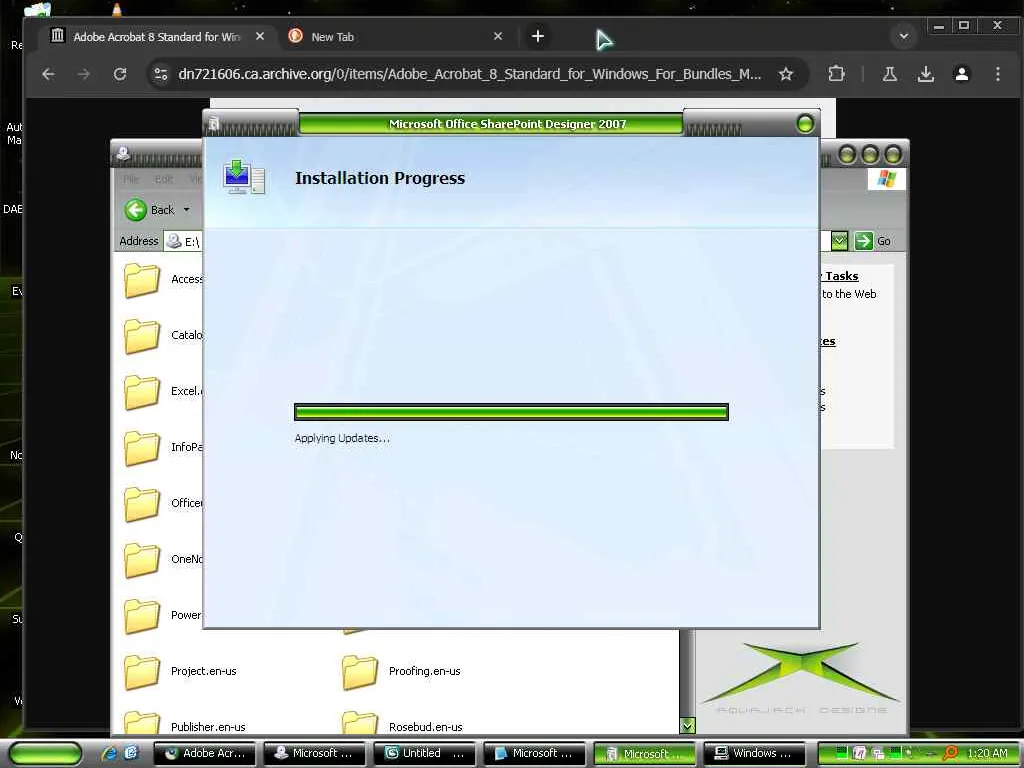Image resolution: width=1024 pixels, height=768 pixels.
Task: Open the Explorer address bar dropdown arrow
Action: 839,241
